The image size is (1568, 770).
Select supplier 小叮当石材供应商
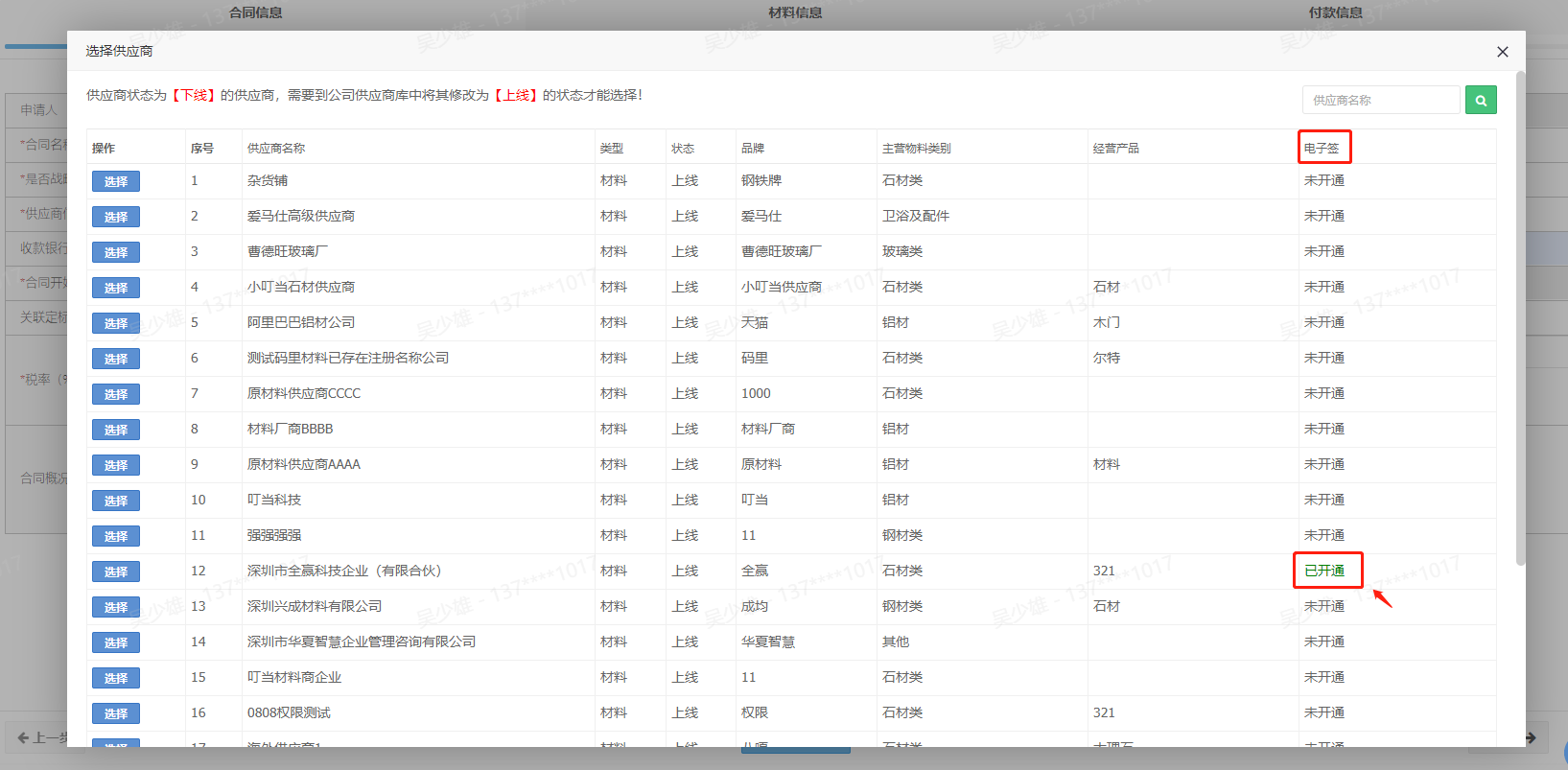point(116,288)
